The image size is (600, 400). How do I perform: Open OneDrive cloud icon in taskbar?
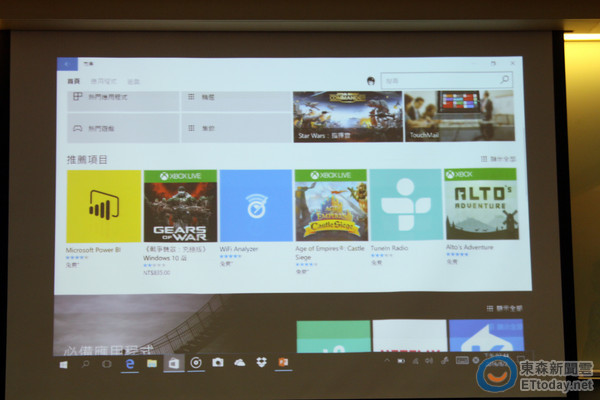coord(240,362)
